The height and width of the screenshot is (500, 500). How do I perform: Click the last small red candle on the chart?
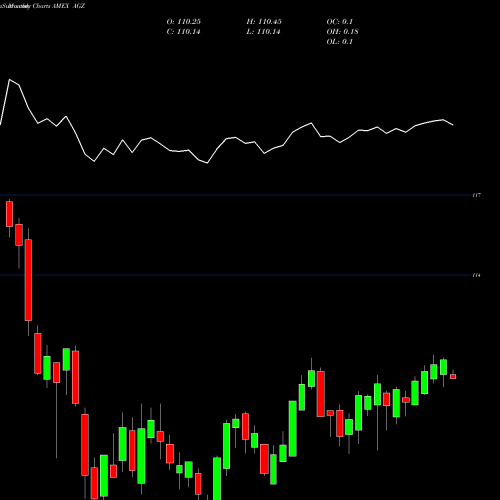(453, 376)
